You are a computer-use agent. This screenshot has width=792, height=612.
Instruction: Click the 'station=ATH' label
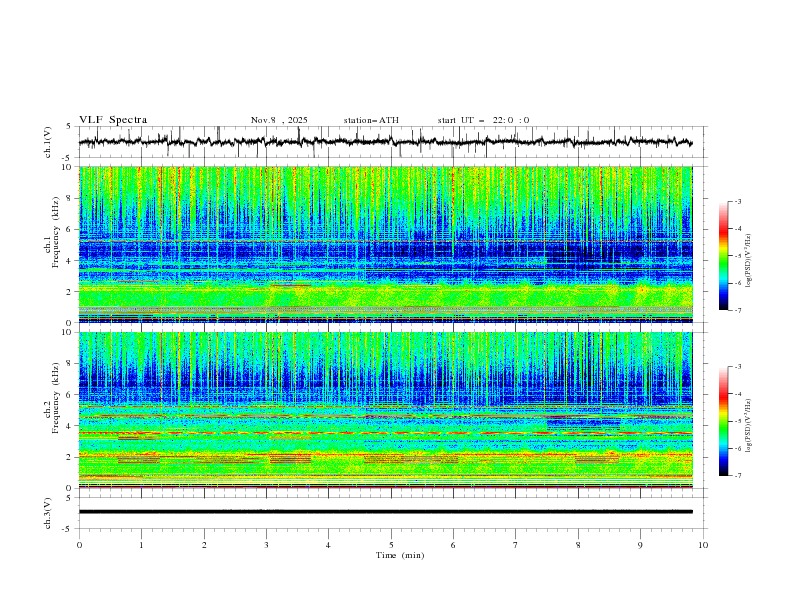[x=371, y=120]
